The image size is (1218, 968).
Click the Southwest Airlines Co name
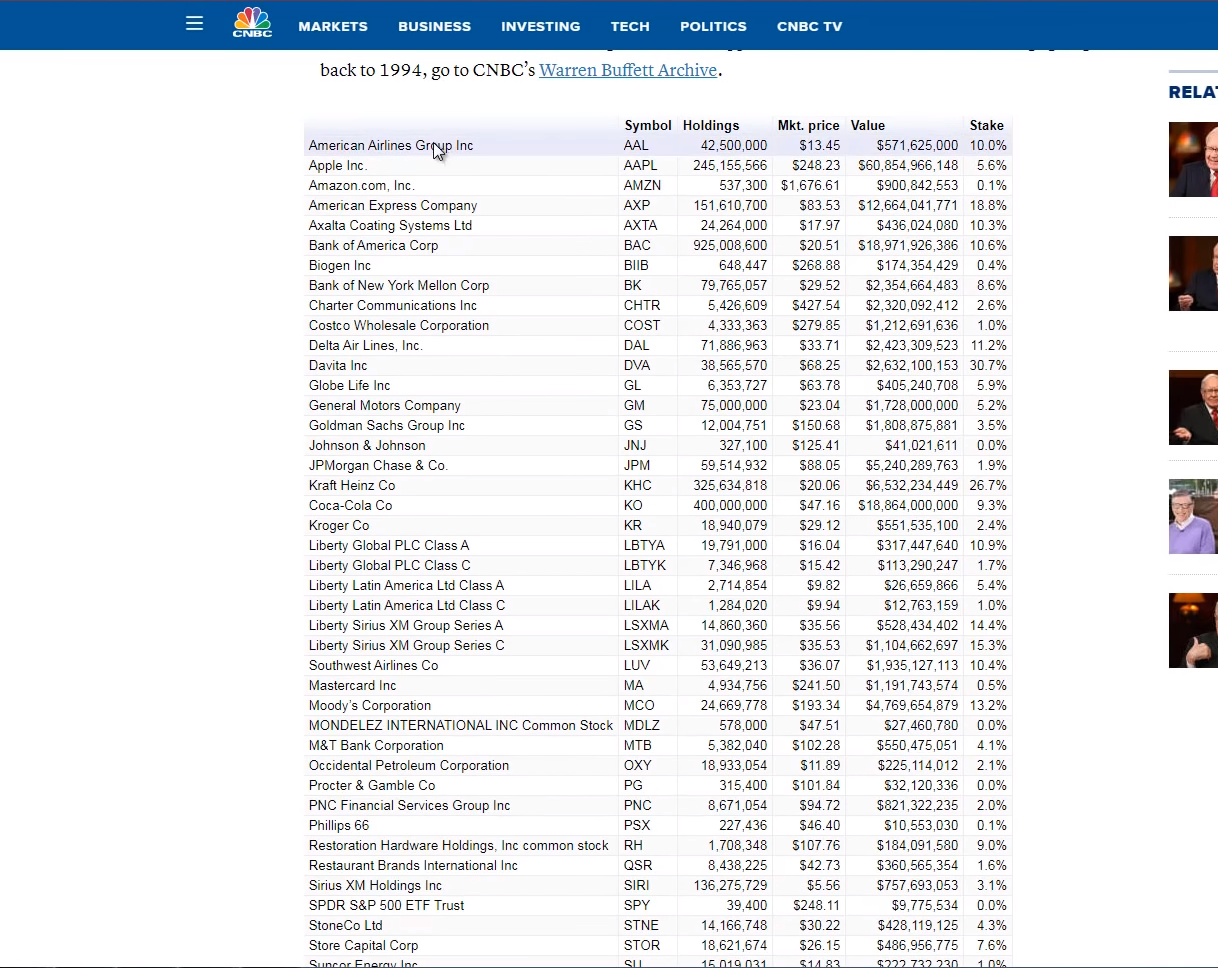pyautogui.click(x=373, y=665)
